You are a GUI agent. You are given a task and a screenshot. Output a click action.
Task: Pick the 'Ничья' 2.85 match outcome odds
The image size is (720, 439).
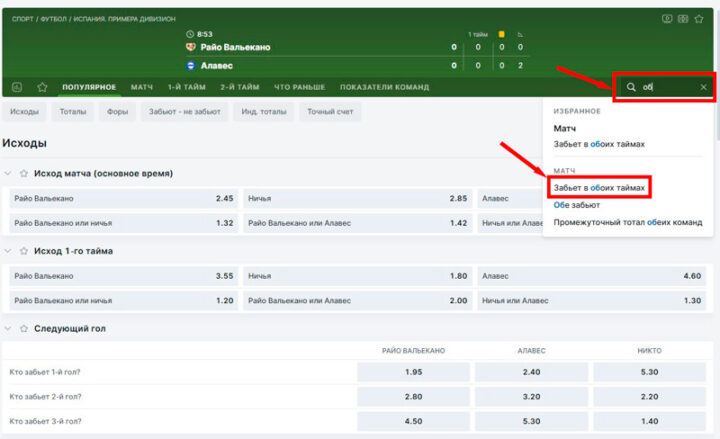[358, 198]
